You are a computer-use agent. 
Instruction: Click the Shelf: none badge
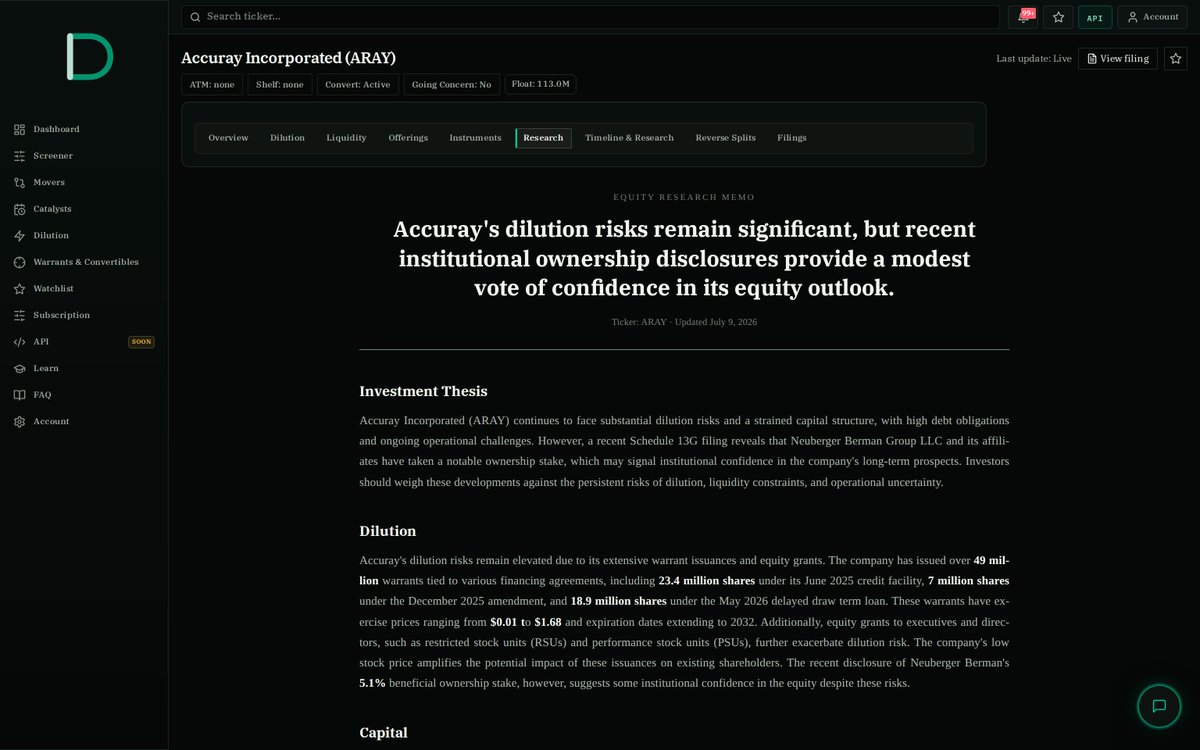coord(280,85)
